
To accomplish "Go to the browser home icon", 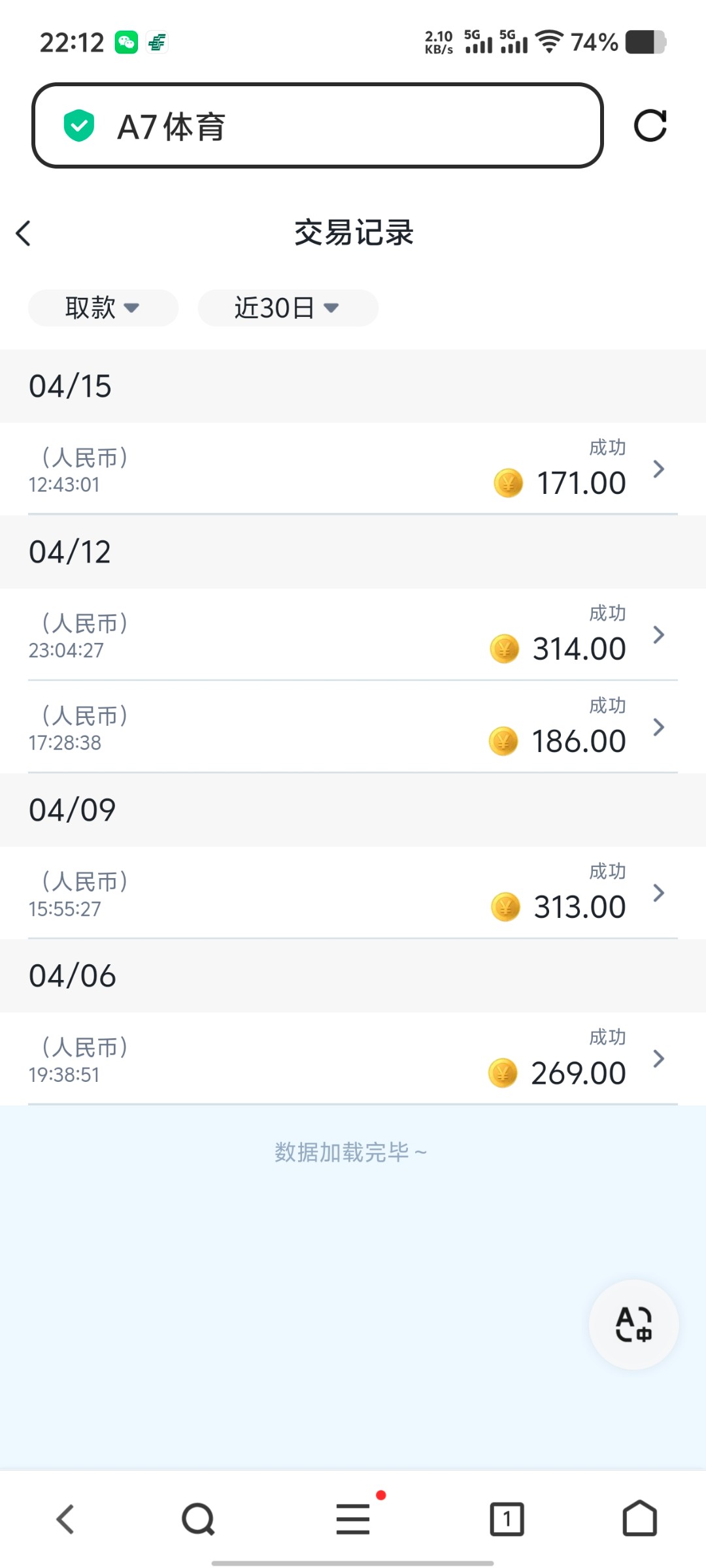I will point(639,1518).
